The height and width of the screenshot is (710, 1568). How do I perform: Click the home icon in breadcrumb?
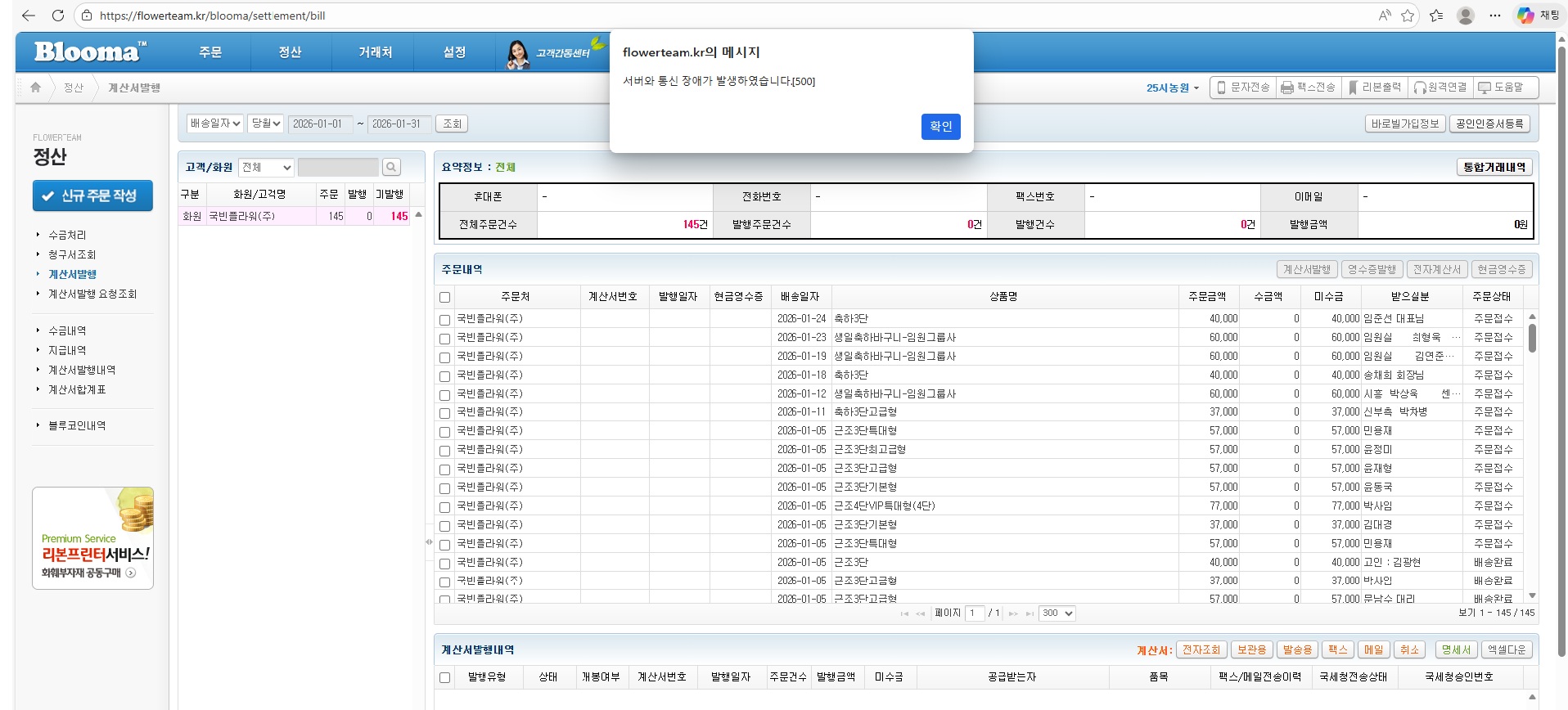pyautogui.click(x=35, y=88)
